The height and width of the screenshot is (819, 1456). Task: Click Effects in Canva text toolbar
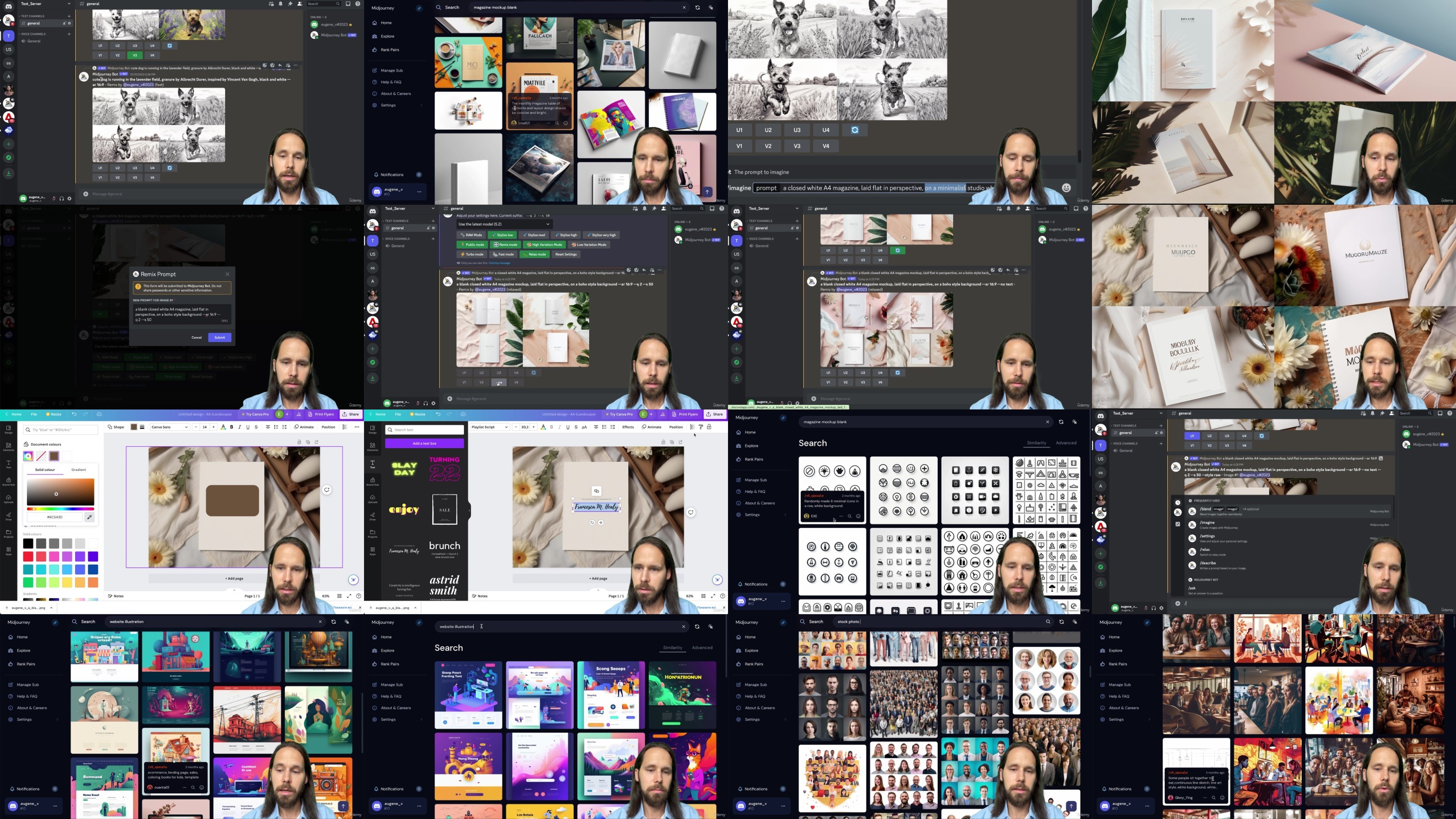tap(628, 427)
